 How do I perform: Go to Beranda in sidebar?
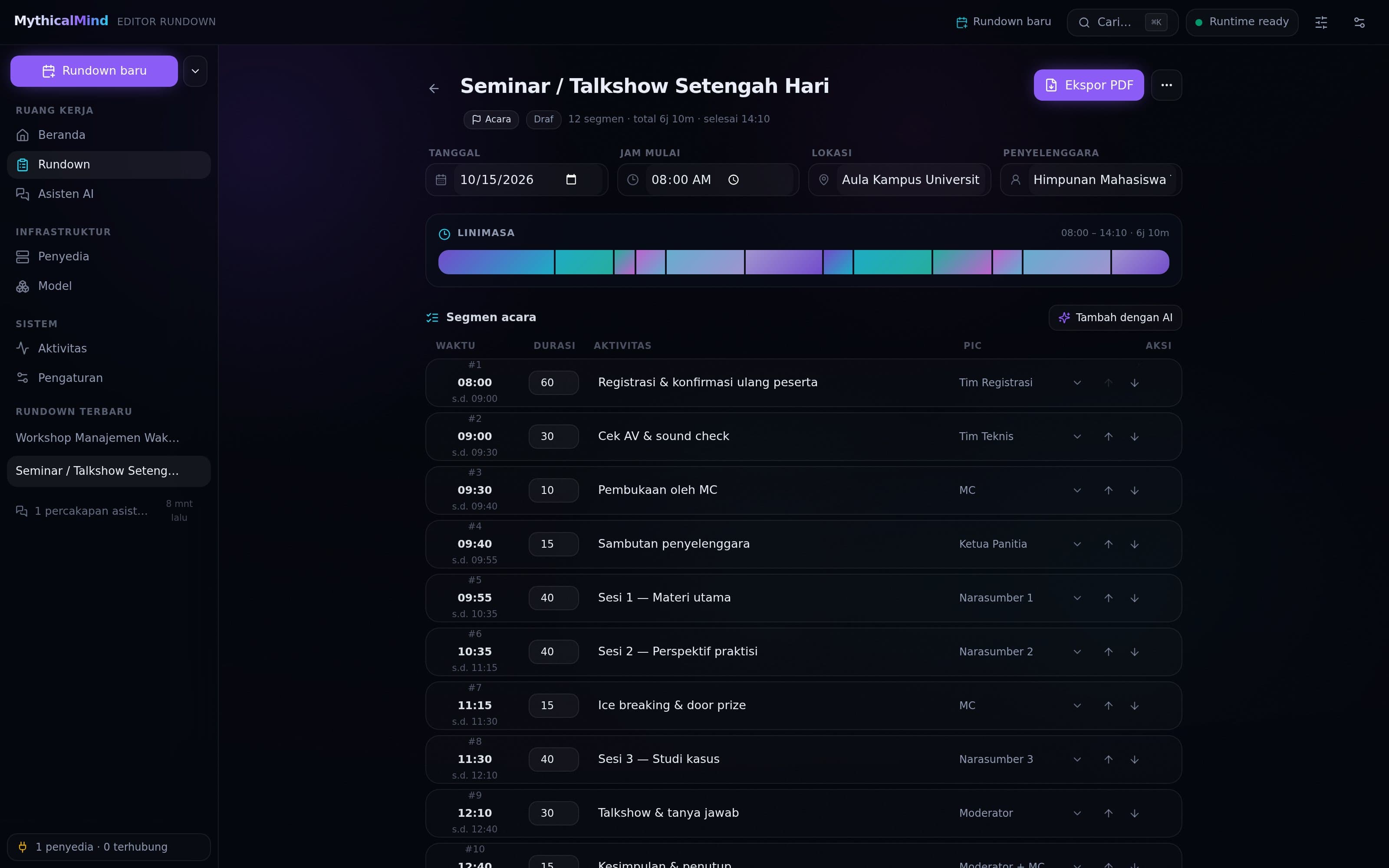[x=109, y=135]
